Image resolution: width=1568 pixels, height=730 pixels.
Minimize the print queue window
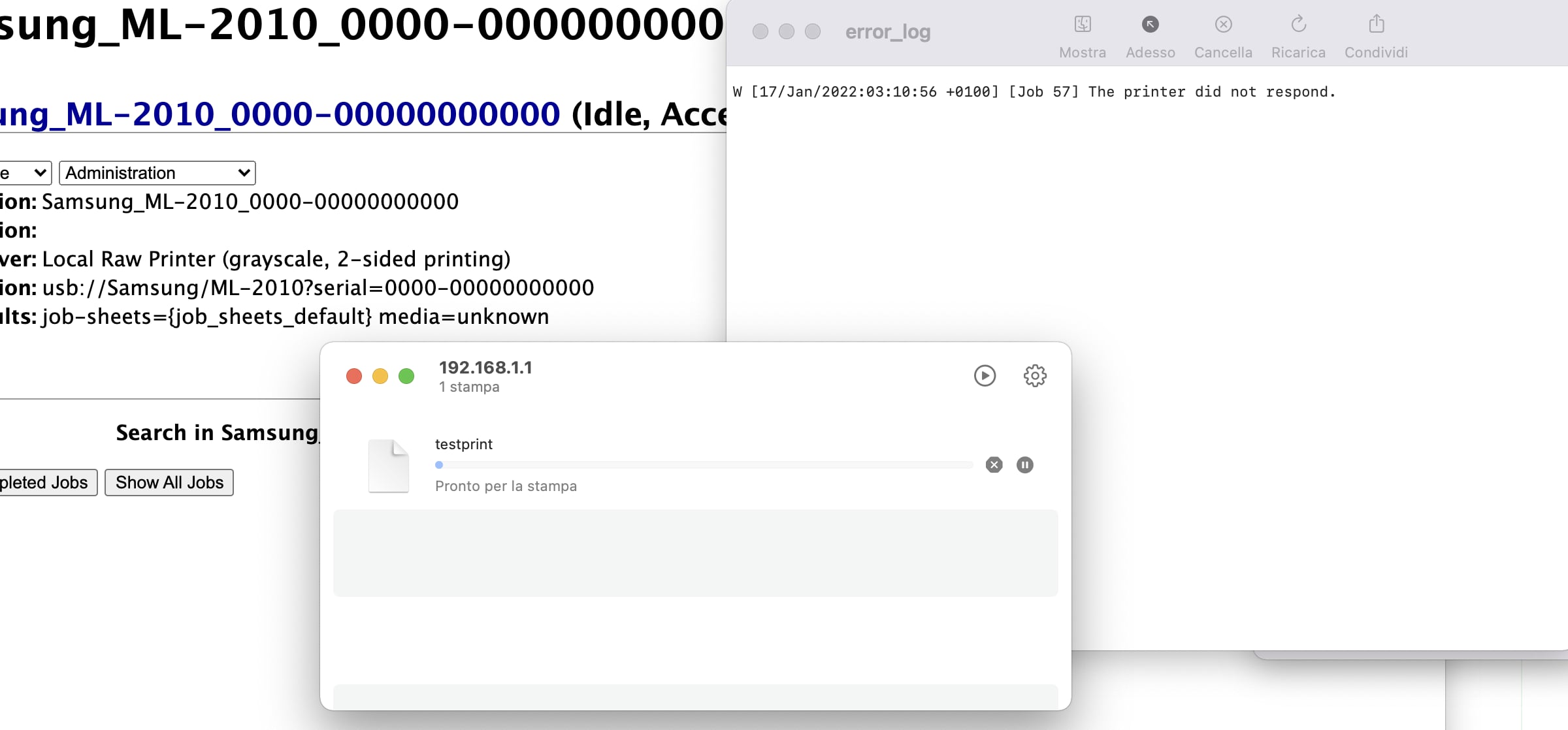tap(380, 376)
